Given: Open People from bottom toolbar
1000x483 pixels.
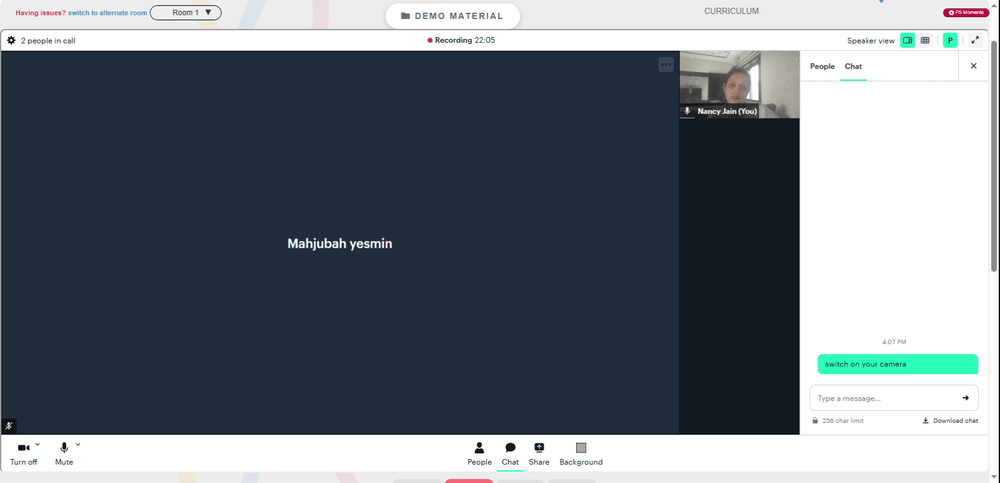Looking at the screenshot, I should (480, 454).
